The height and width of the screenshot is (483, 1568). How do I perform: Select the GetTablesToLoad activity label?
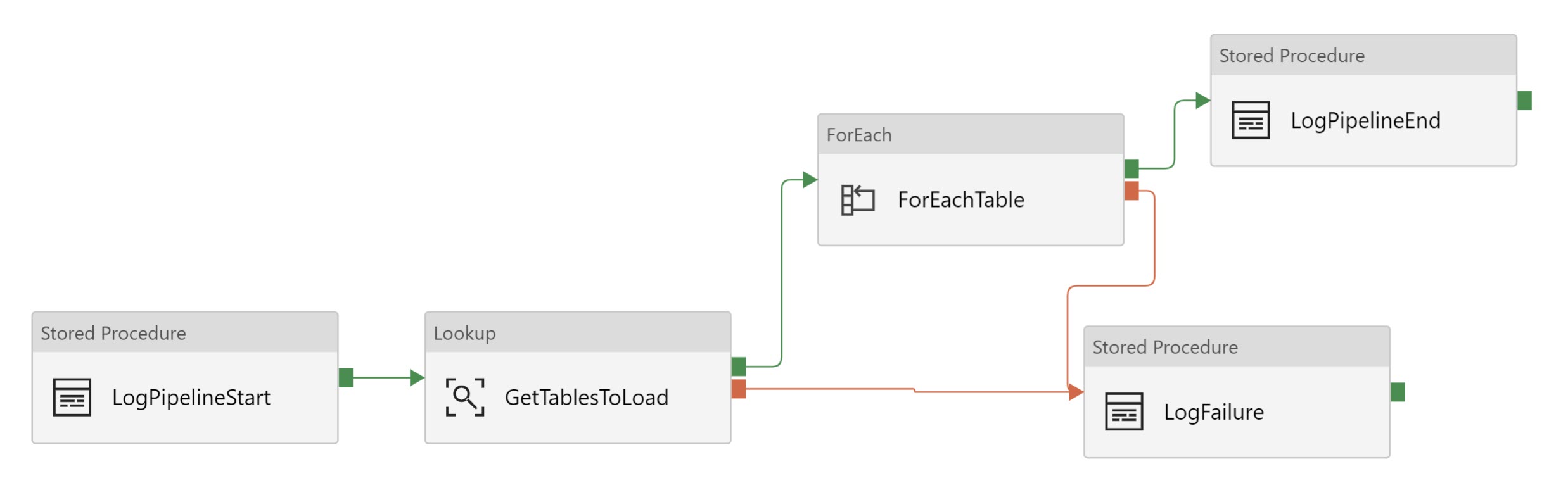[x=587, y=398]
